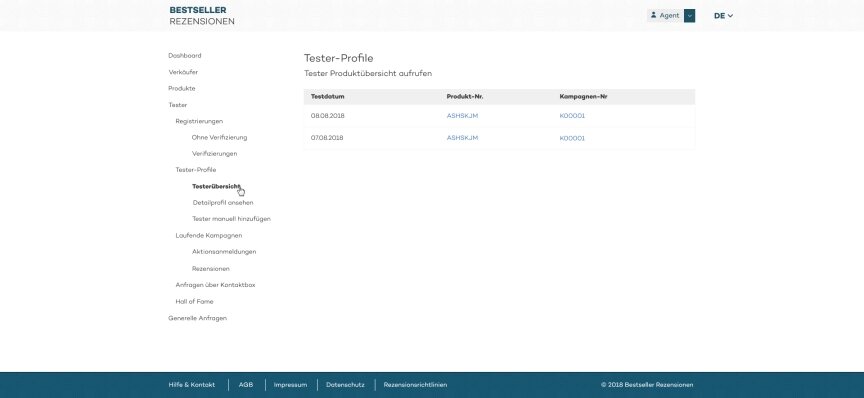Click Testdatum column header
Viewport: 864px width, 398px height.
pyautogui.click(x=327, y=96)
